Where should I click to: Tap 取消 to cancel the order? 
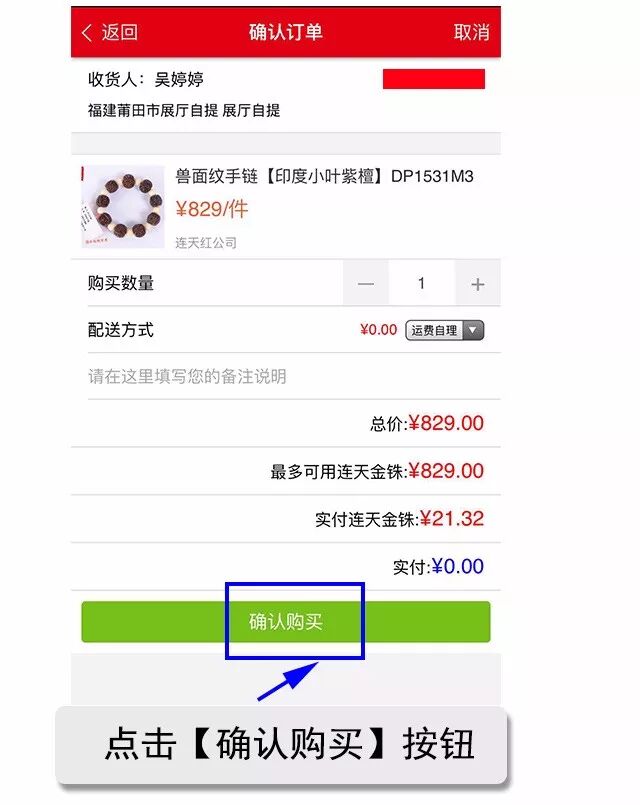point(471,32)
